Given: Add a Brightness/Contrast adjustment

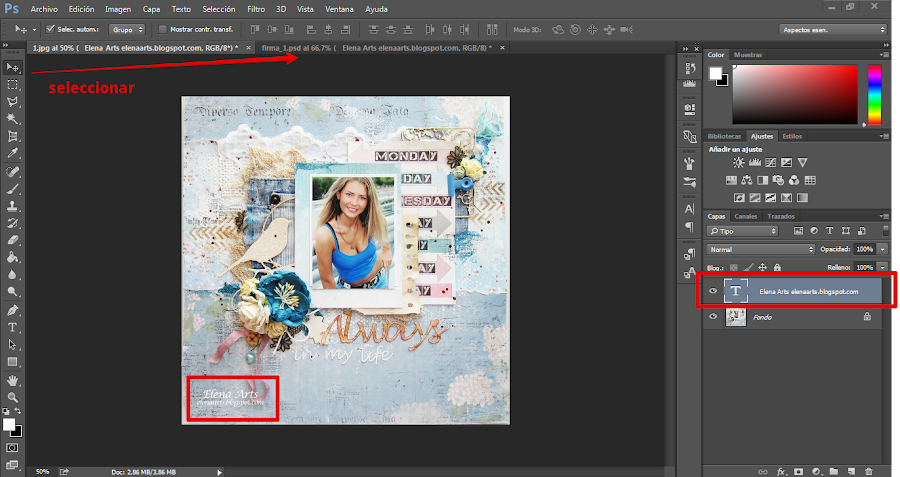Looking at the screenshot, I should (739, 162).
